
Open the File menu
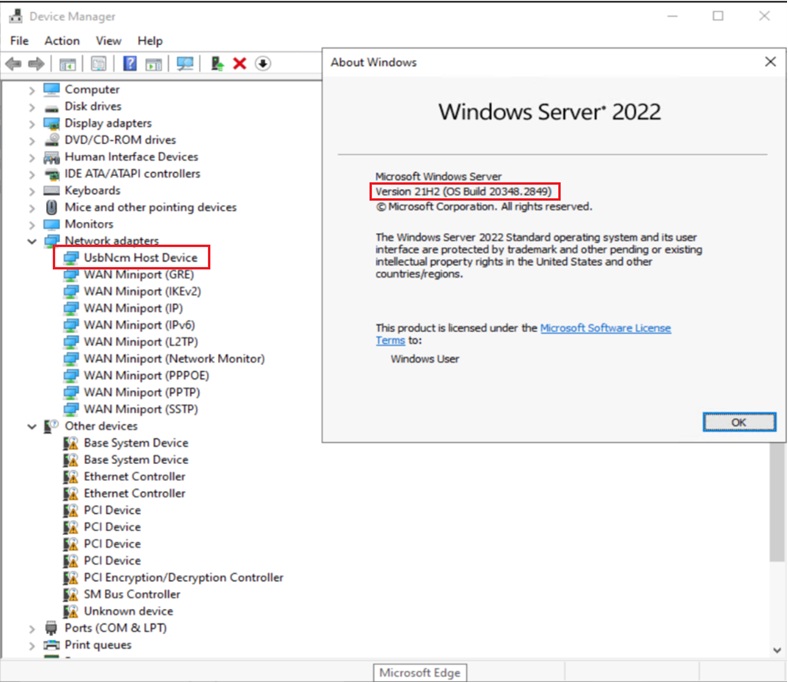point(19,41)
